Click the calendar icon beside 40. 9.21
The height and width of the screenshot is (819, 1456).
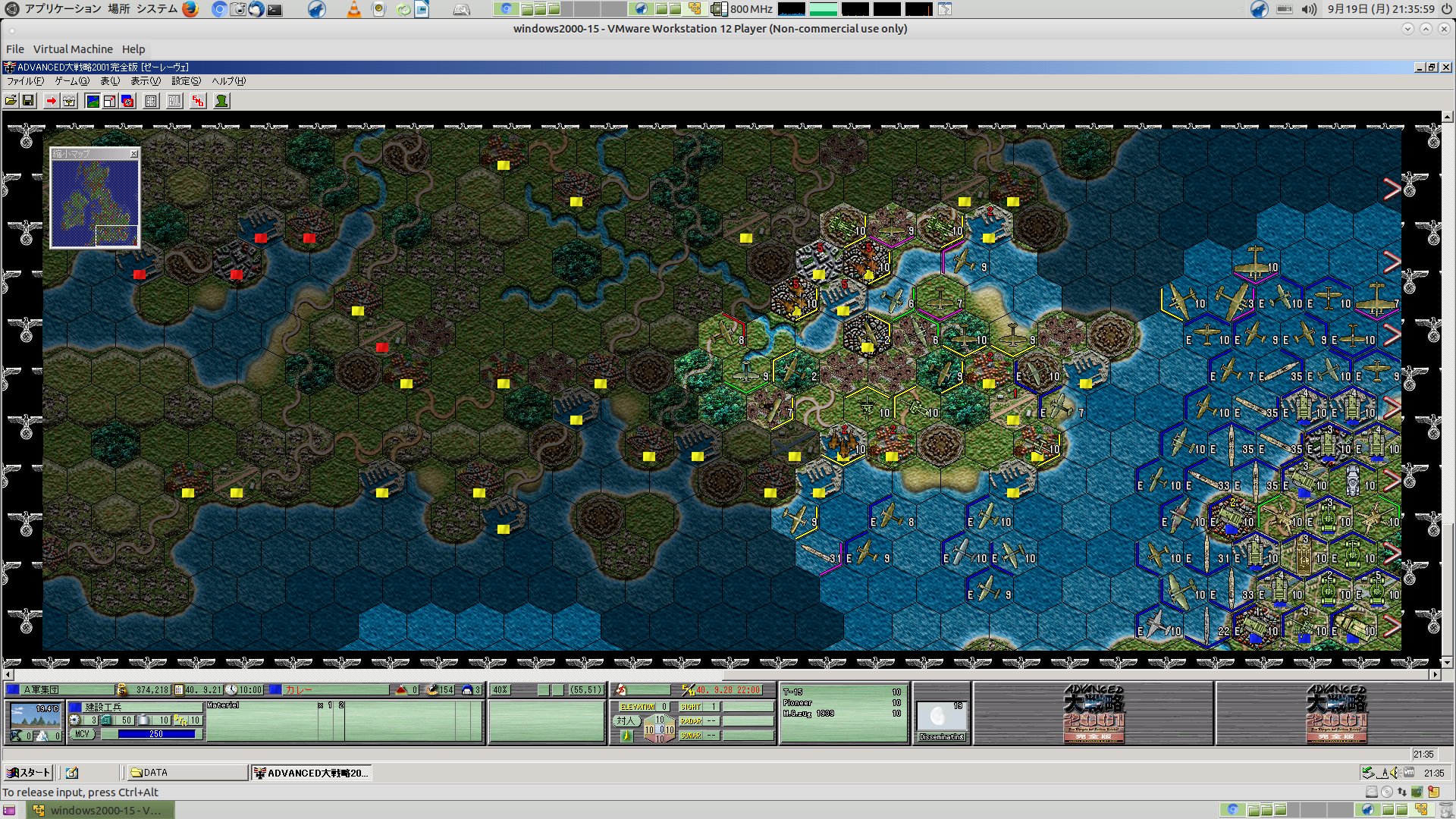179,690
